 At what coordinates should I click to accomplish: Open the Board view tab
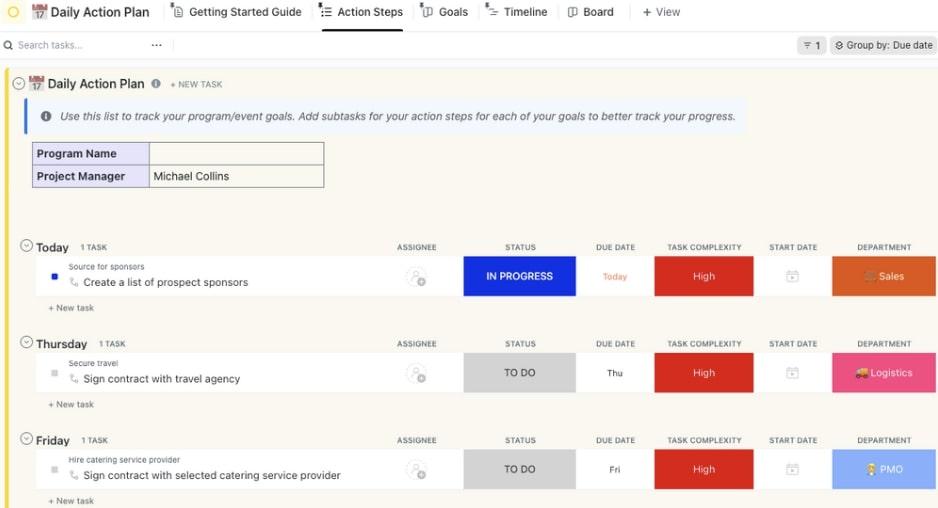pyautogui.click(x=591, y=12)
